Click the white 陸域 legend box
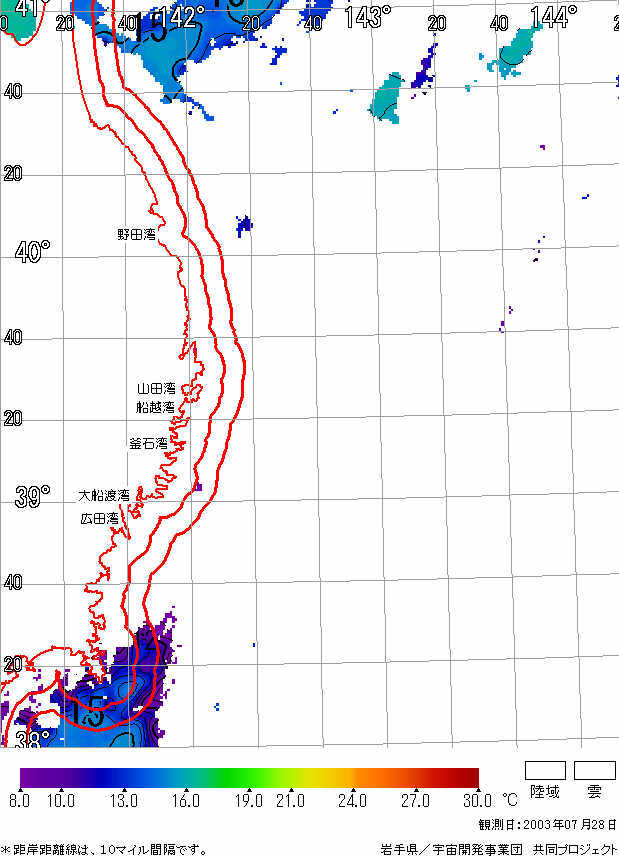 tap(545, 770)
